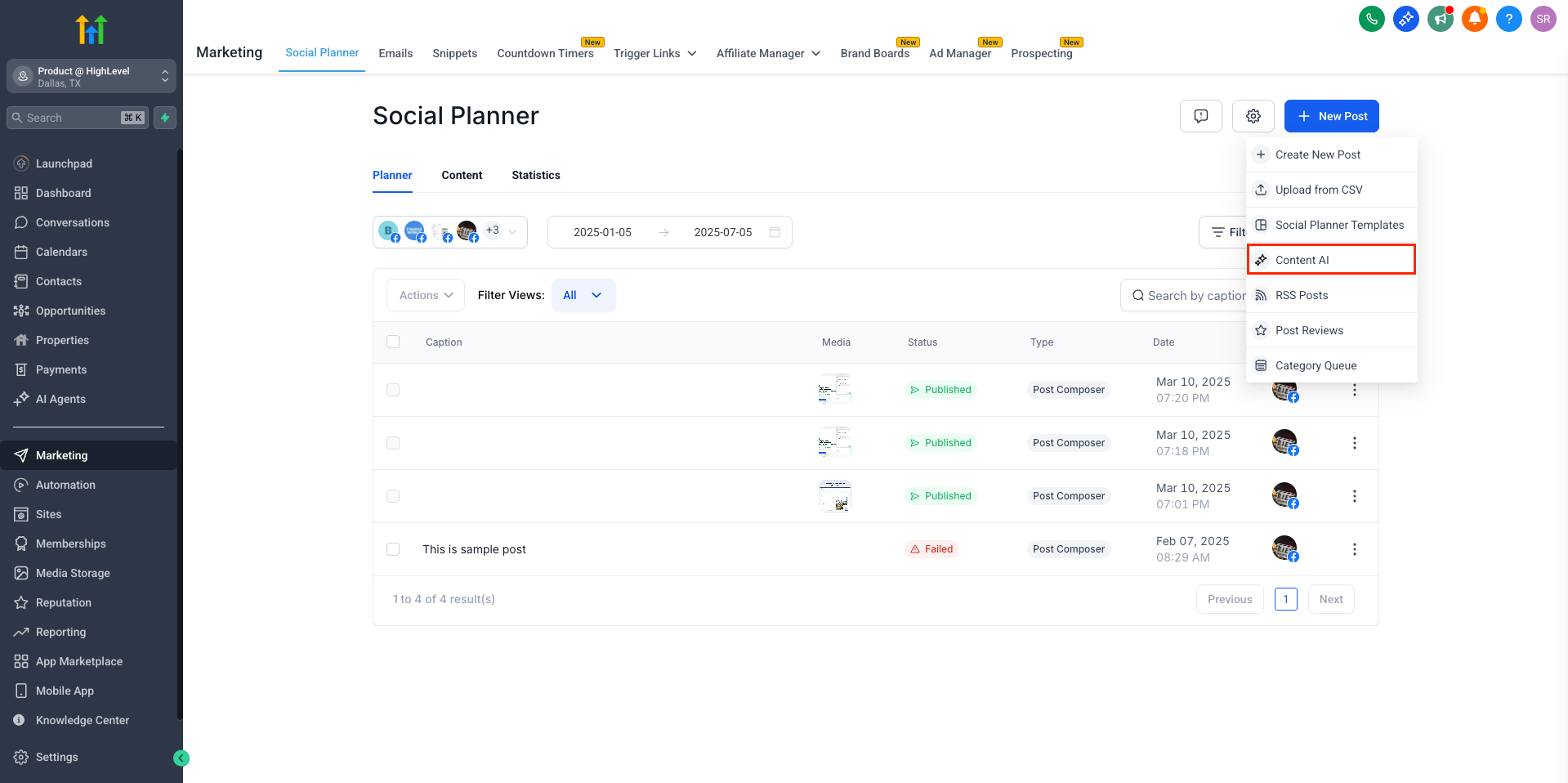Check the 07:18 PM post row checkbox
Viewport: 1568px width, 783px height.
[393, 443]
